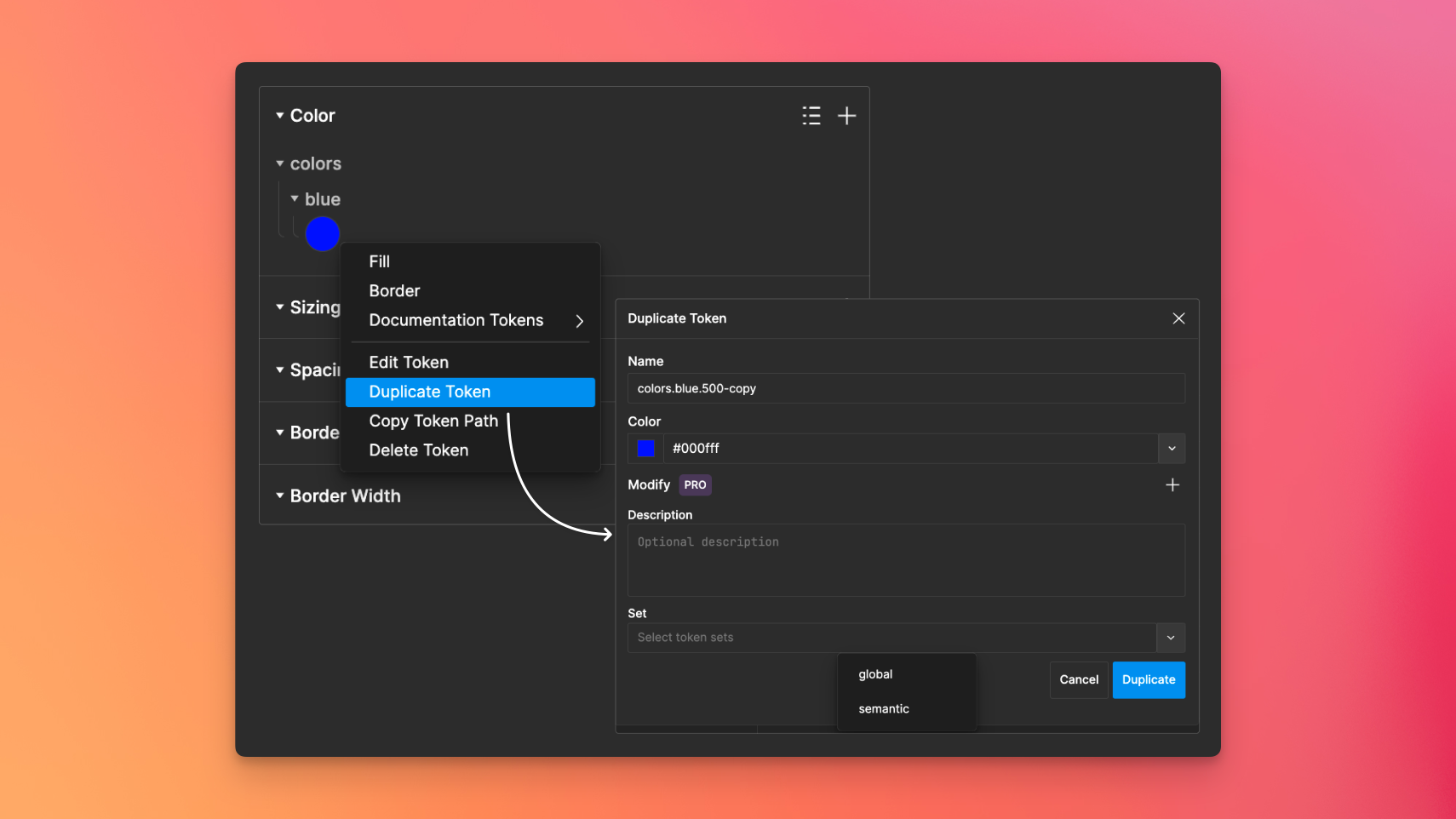The image size is (1456, 819).
Task: Confirm with the Duplicate button
Action: click(1149, 680)
